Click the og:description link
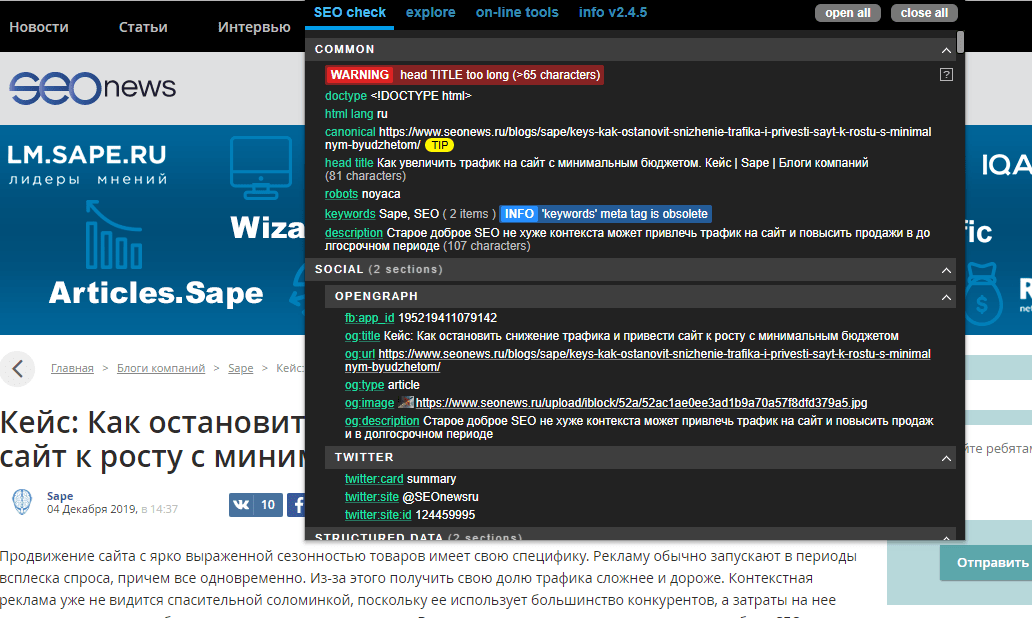The height and width of the screenshot is (618, 1032). tap(382, 421)
